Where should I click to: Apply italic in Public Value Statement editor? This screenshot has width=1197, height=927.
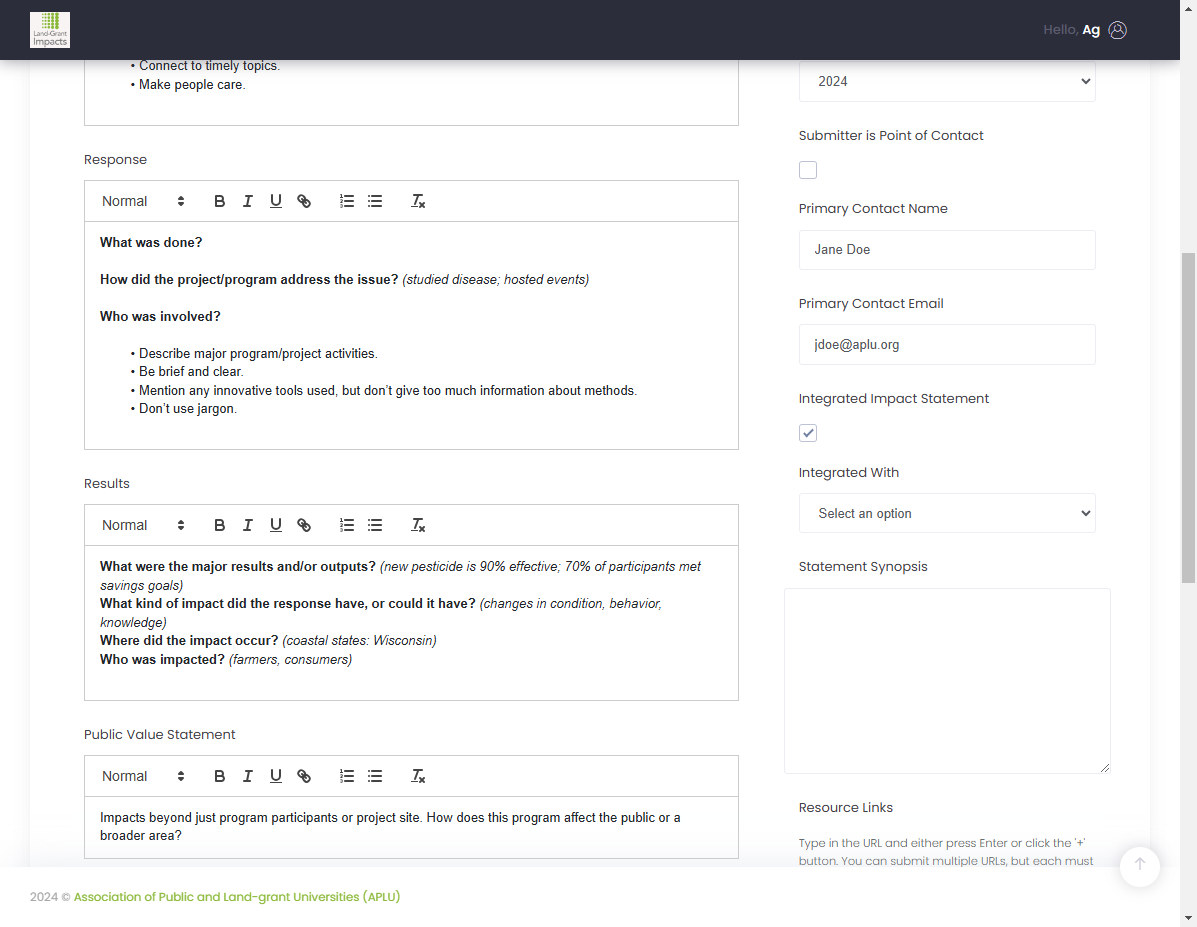(247, 776)
